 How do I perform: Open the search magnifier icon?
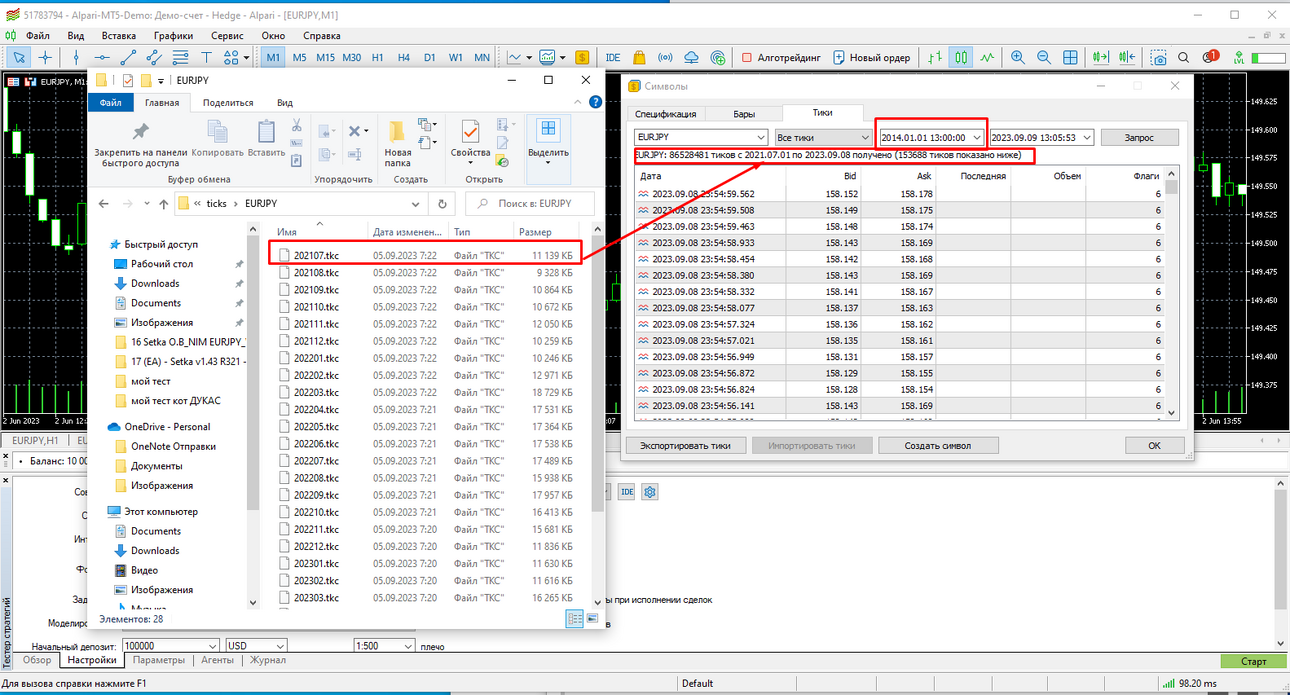[x=1184, y=57]
